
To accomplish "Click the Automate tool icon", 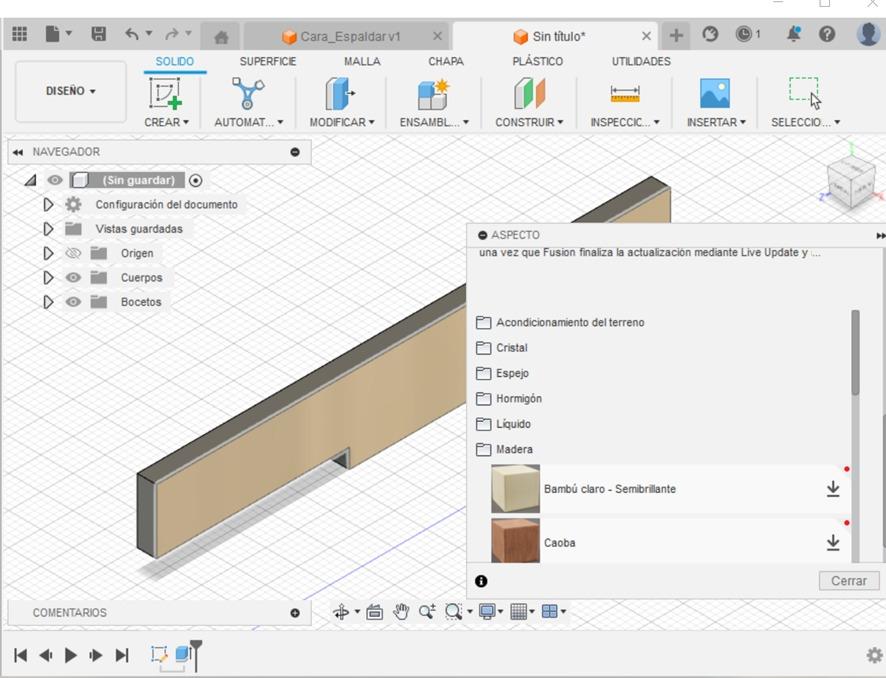I will pos(247,93).
